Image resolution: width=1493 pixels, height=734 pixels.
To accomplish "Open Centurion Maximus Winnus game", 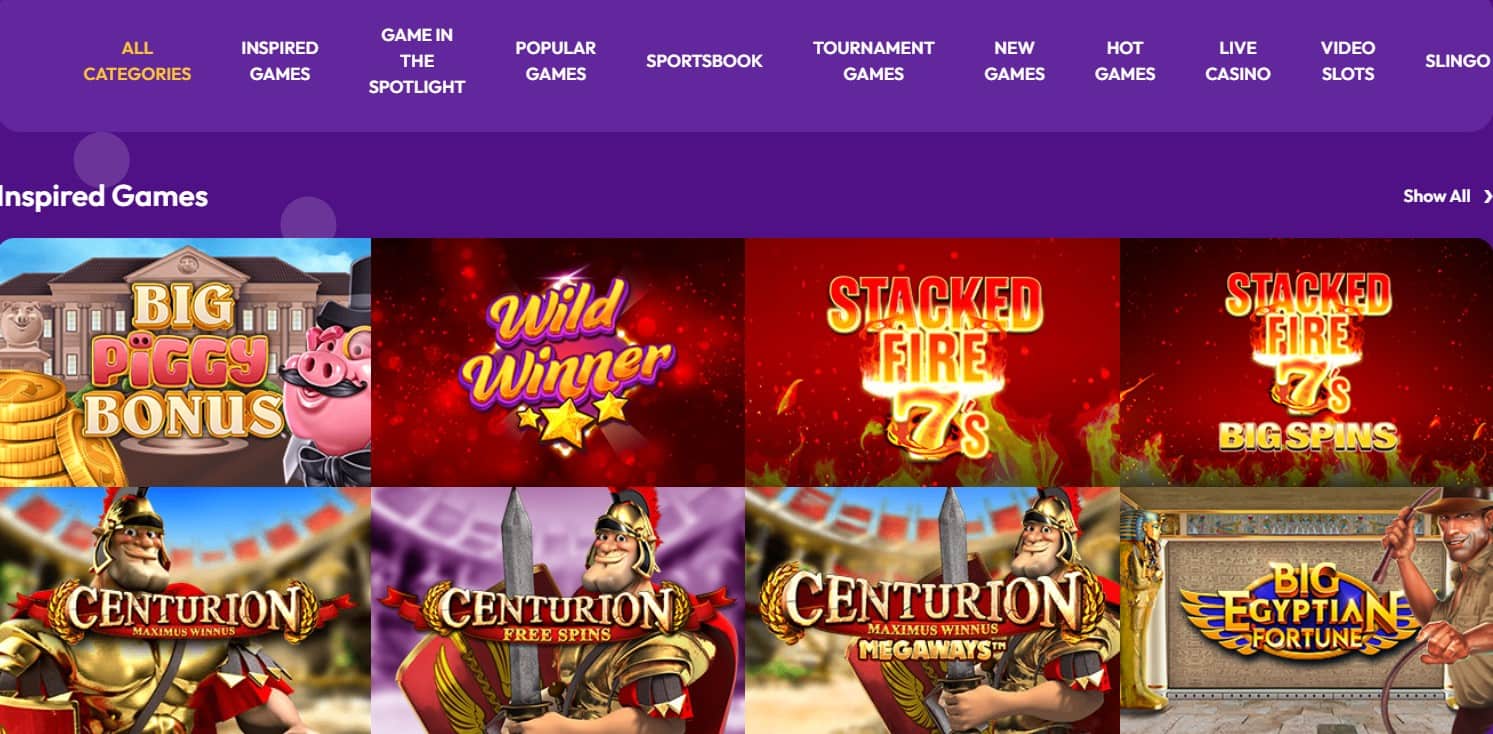I will tap(185, 611).
